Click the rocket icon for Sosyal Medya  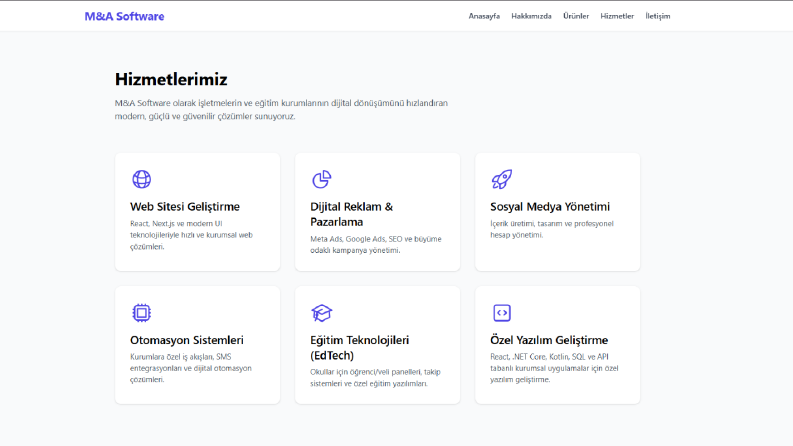(x=502, y=179)
